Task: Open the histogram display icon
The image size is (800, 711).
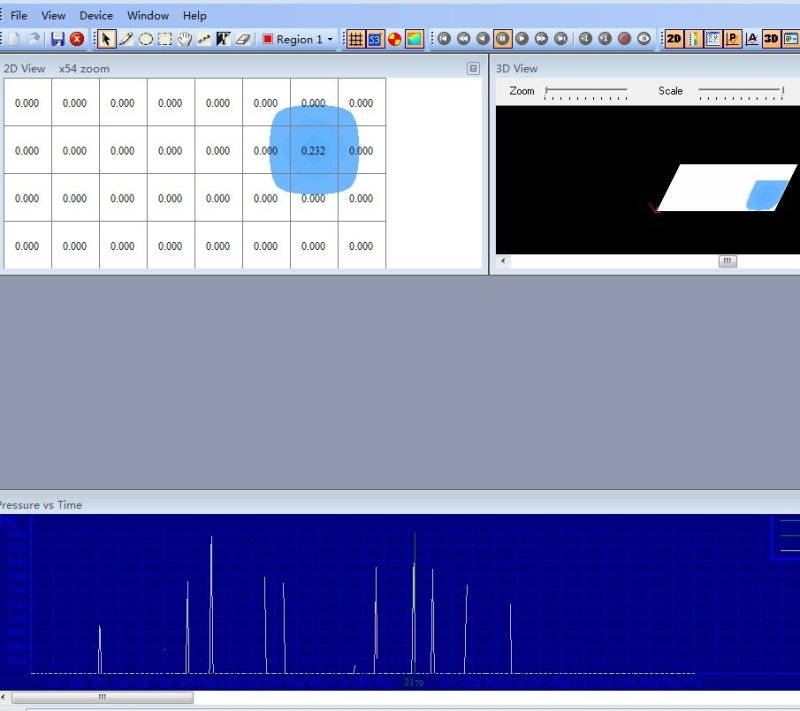Action: (712, 39)
